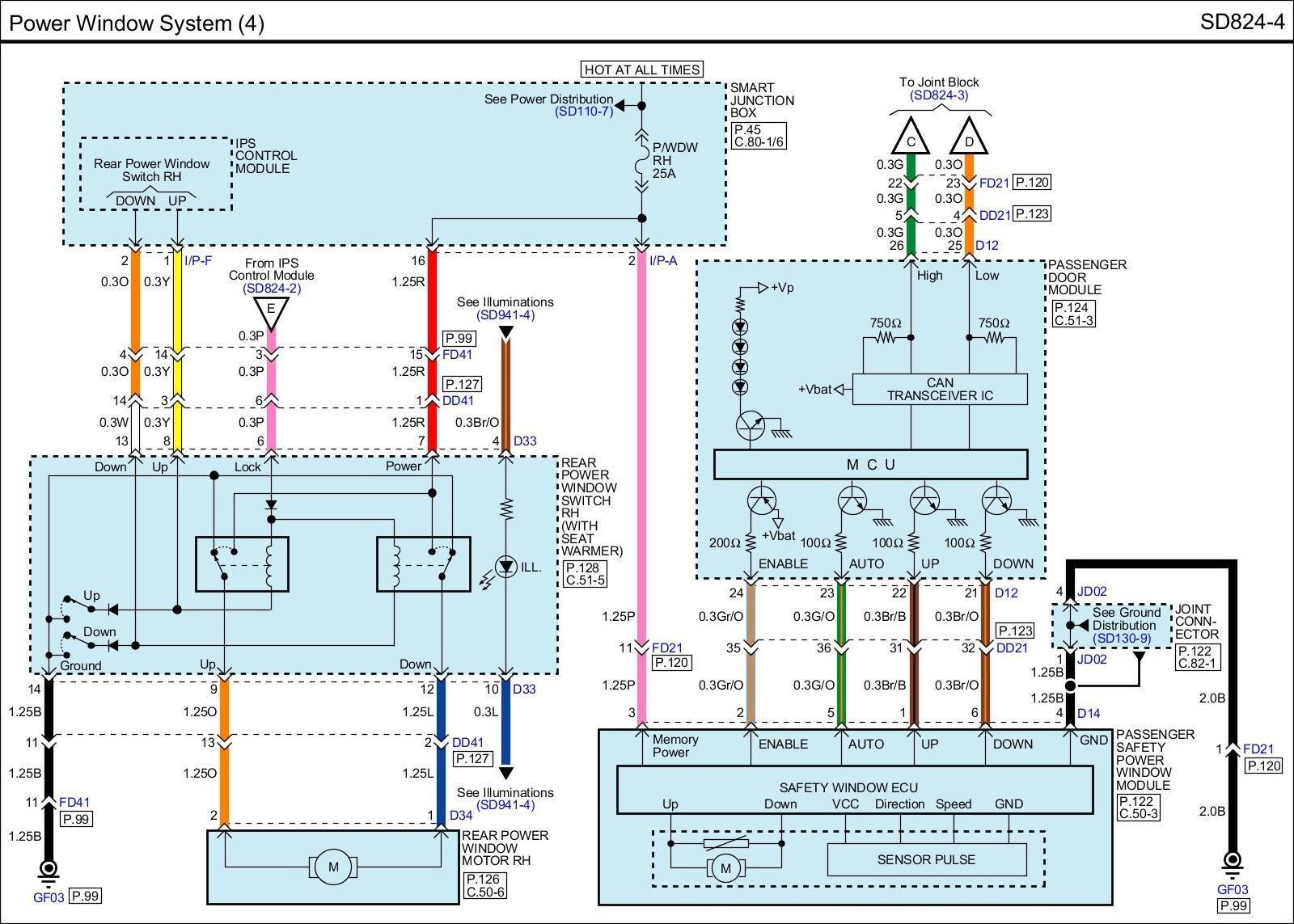The image size is (1294, 924).
Task: Click the GF03 ground symbol at bottom left
Action: 49,870
